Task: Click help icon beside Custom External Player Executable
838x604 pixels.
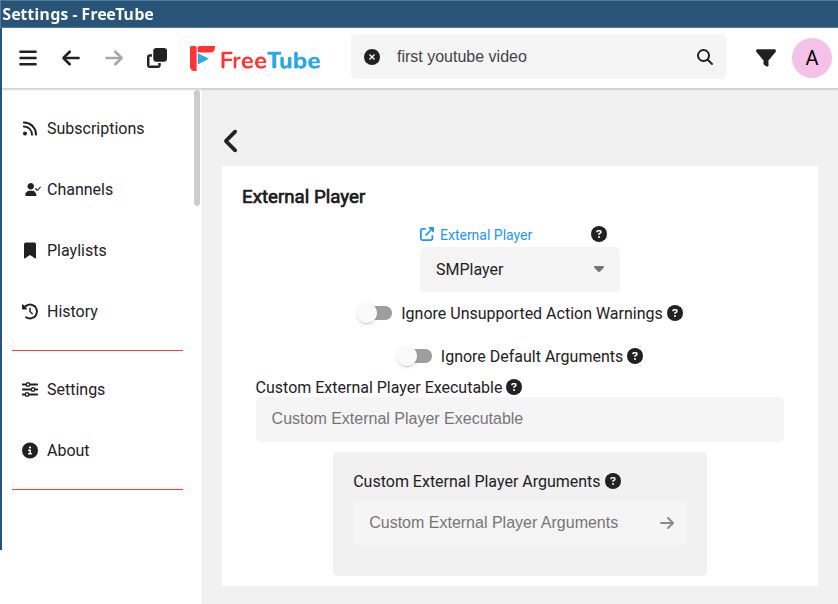Action: click(514, 387)
